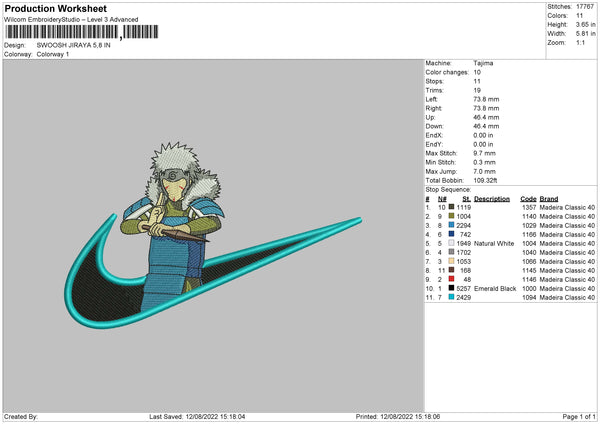
Task: Click the 'Description' column header
Action: point(492,199)
